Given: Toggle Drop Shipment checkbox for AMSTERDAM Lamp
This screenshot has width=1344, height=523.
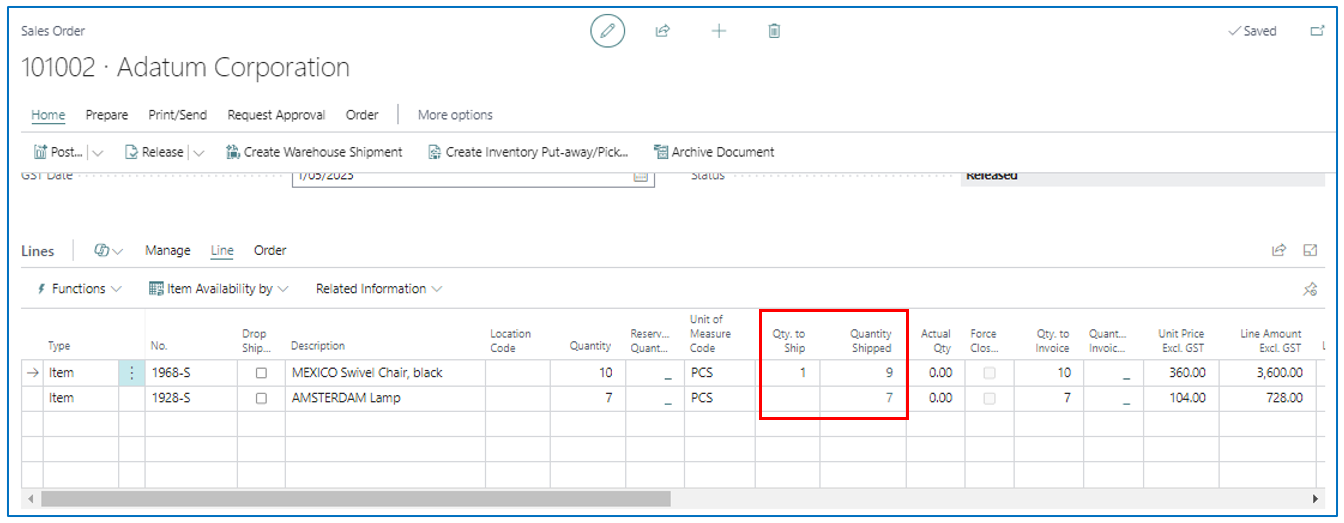Looking at the screenshot, I should pos(262,398).
